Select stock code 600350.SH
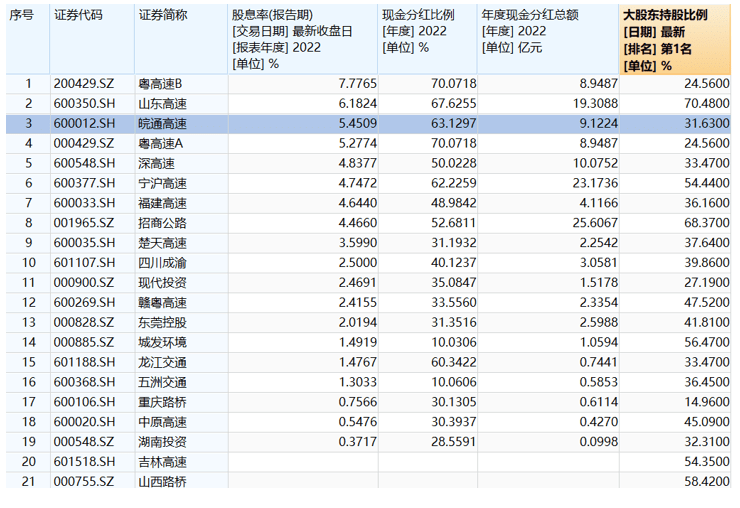 (x=84, y=104)
